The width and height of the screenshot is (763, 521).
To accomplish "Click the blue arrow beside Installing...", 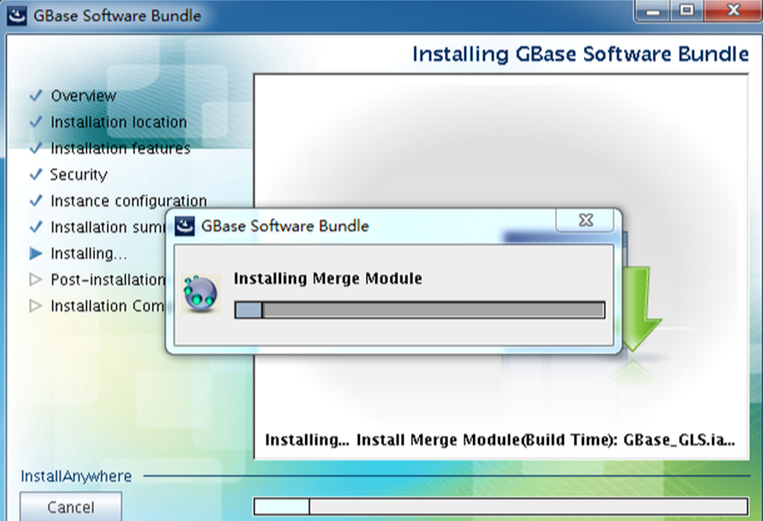I will click(36, 253).
